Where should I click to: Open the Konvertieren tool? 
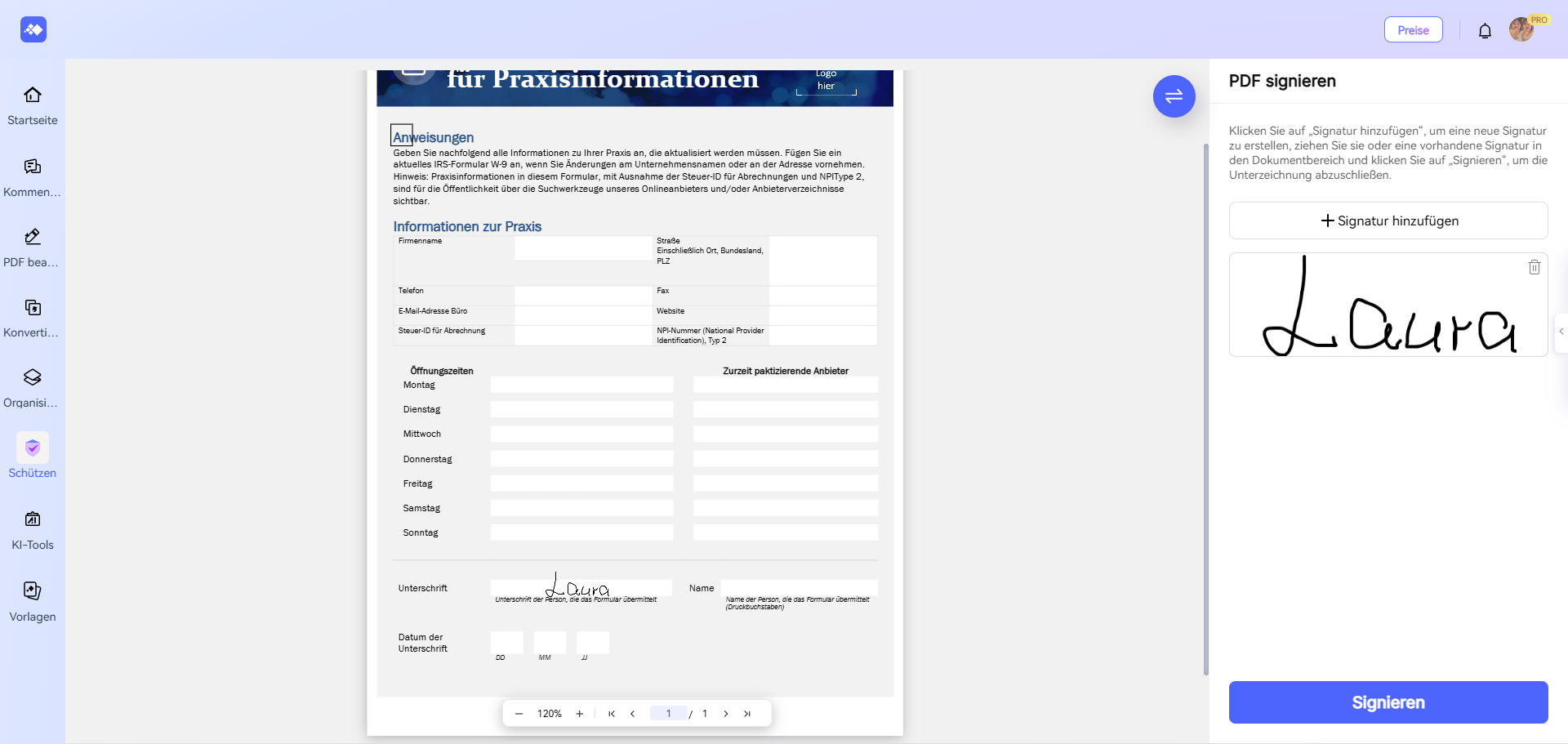click(x=33, y=319)
